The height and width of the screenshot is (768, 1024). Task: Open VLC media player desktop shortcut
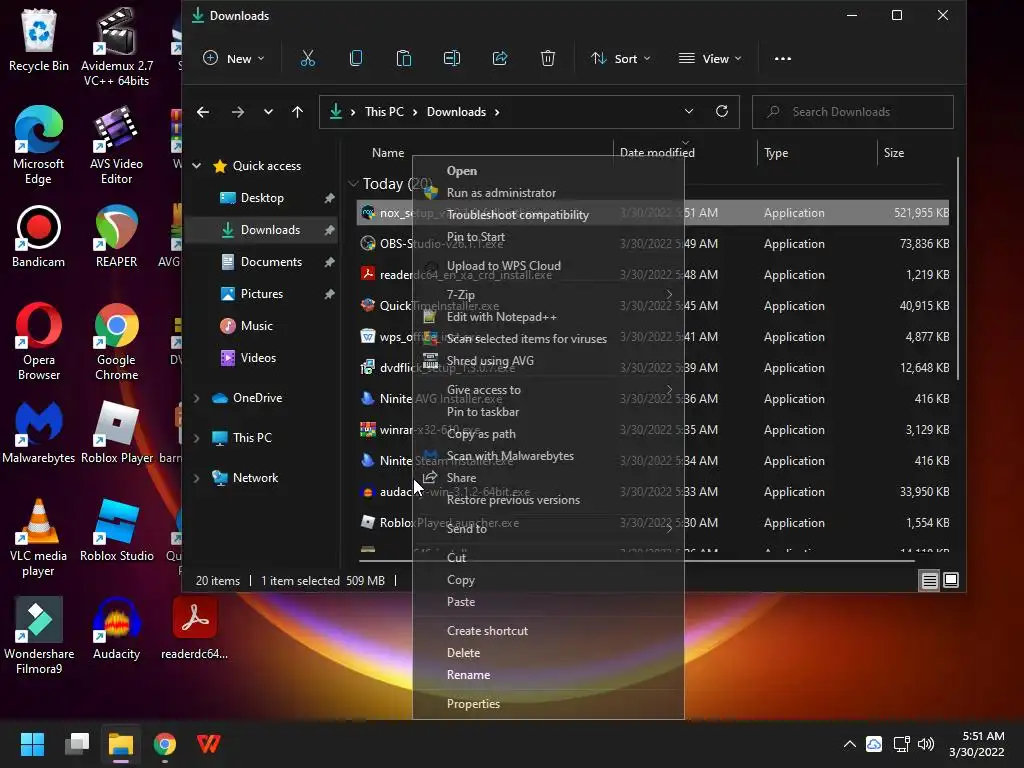point(39,537)
